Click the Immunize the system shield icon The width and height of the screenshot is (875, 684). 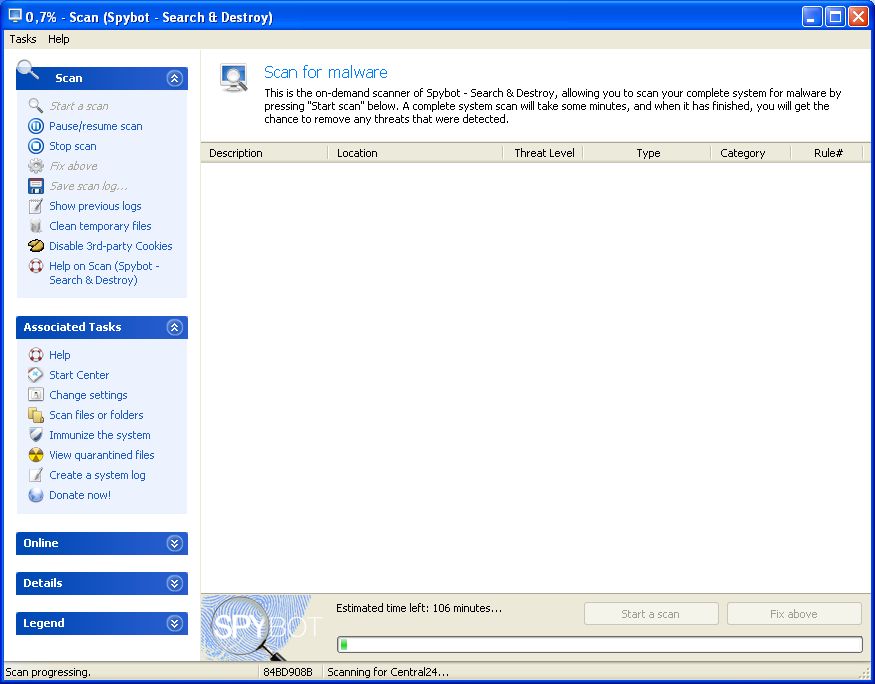click(x=36, y=435)
